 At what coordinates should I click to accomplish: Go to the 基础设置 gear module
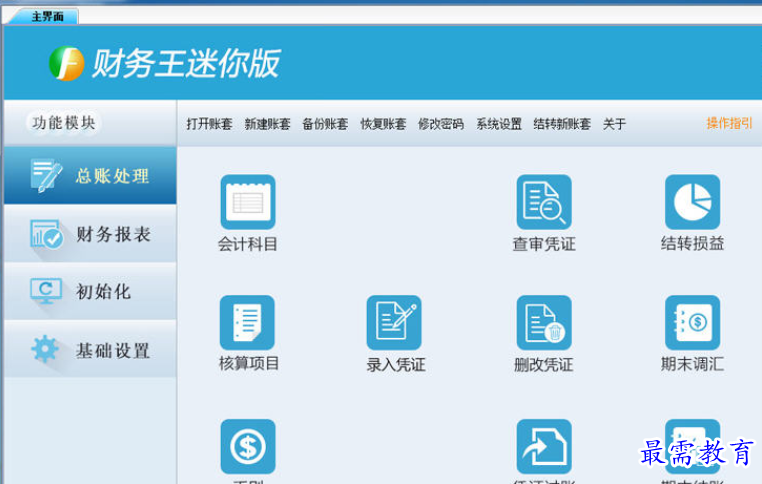coord(90,349)
